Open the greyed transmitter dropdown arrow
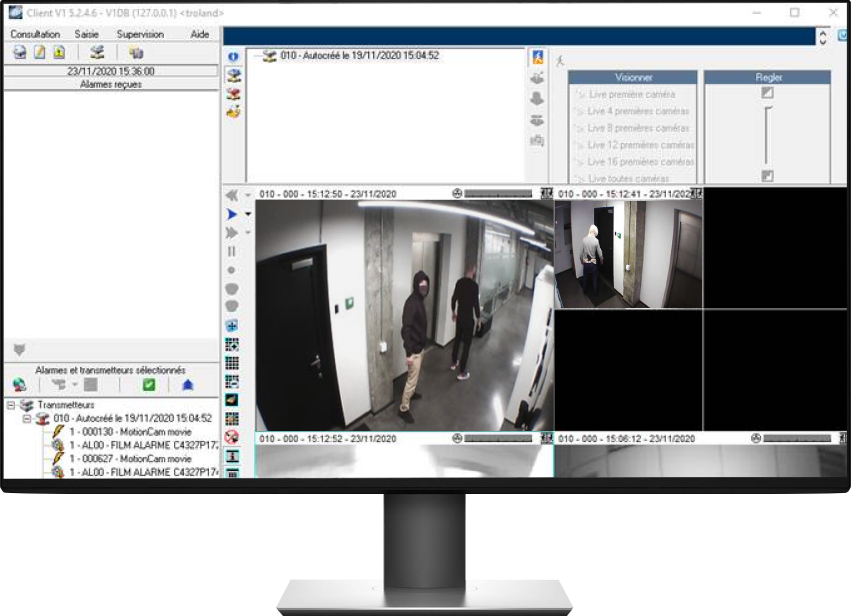Viewport: 851px width, 616px height. point(75,384)
